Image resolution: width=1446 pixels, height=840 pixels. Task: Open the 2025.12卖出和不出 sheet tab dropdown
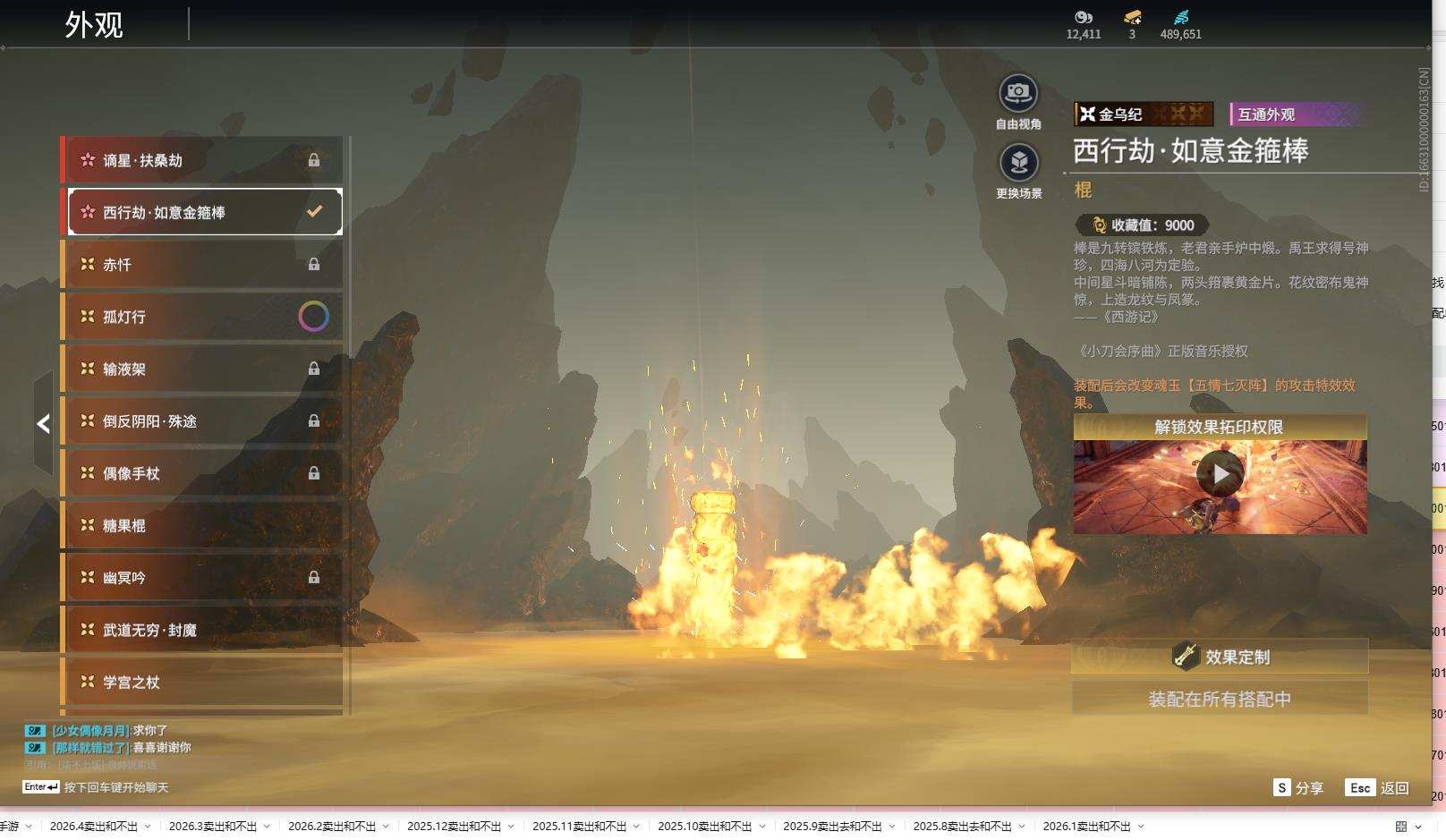pos(511,827)
